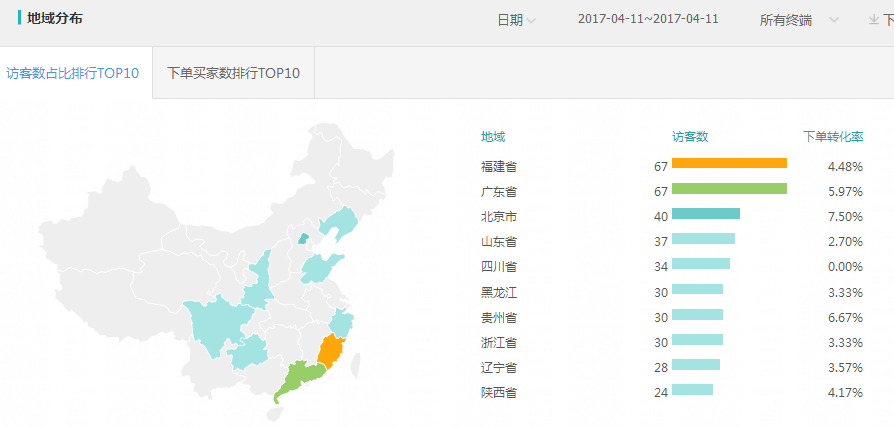Click visitor count 34 for 四川省
The width and height of the screenshot is (894, 427).
(x=661, y=267)
